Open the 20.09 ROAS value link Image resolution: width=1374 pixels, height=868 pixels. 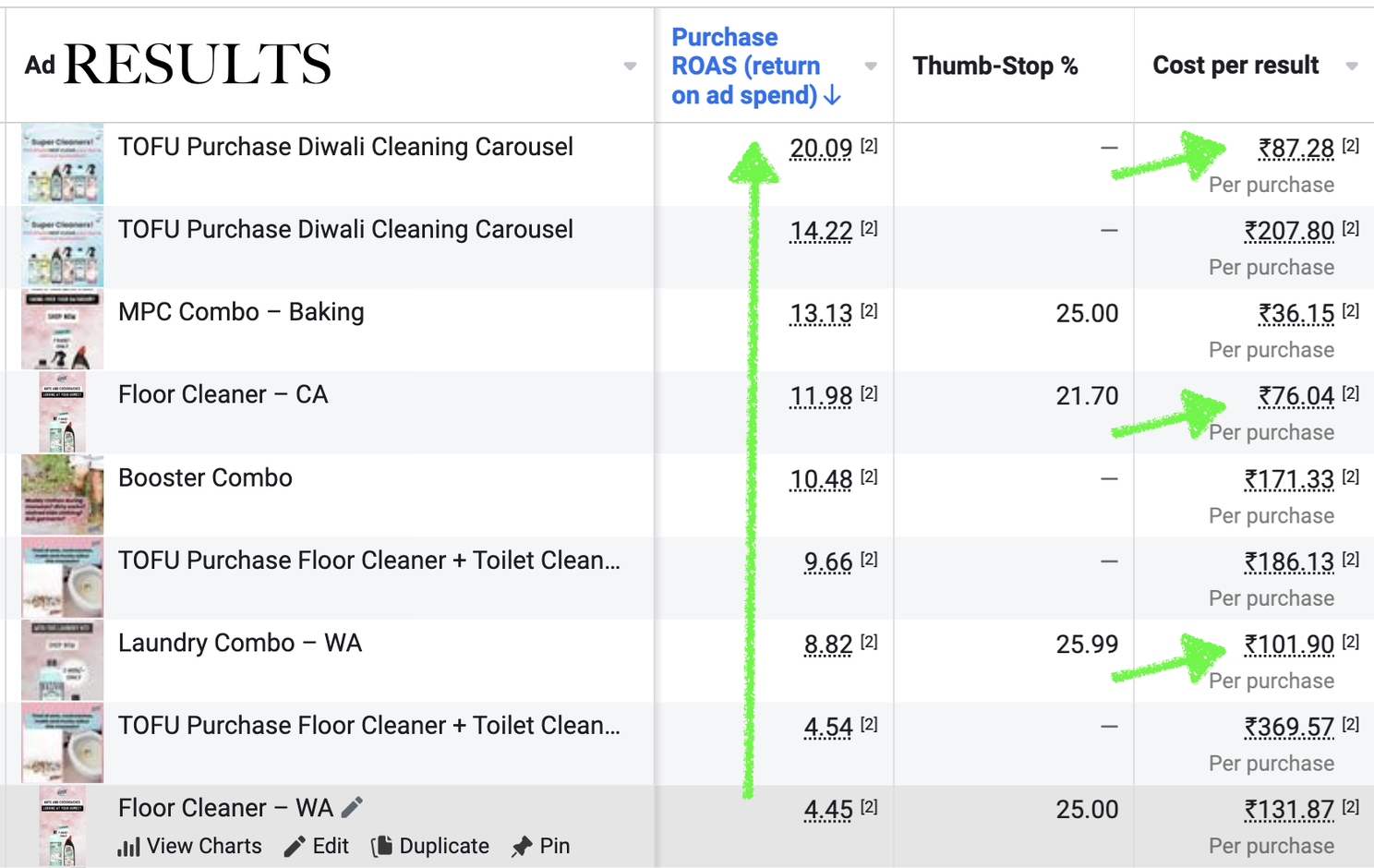pos(821,149)
